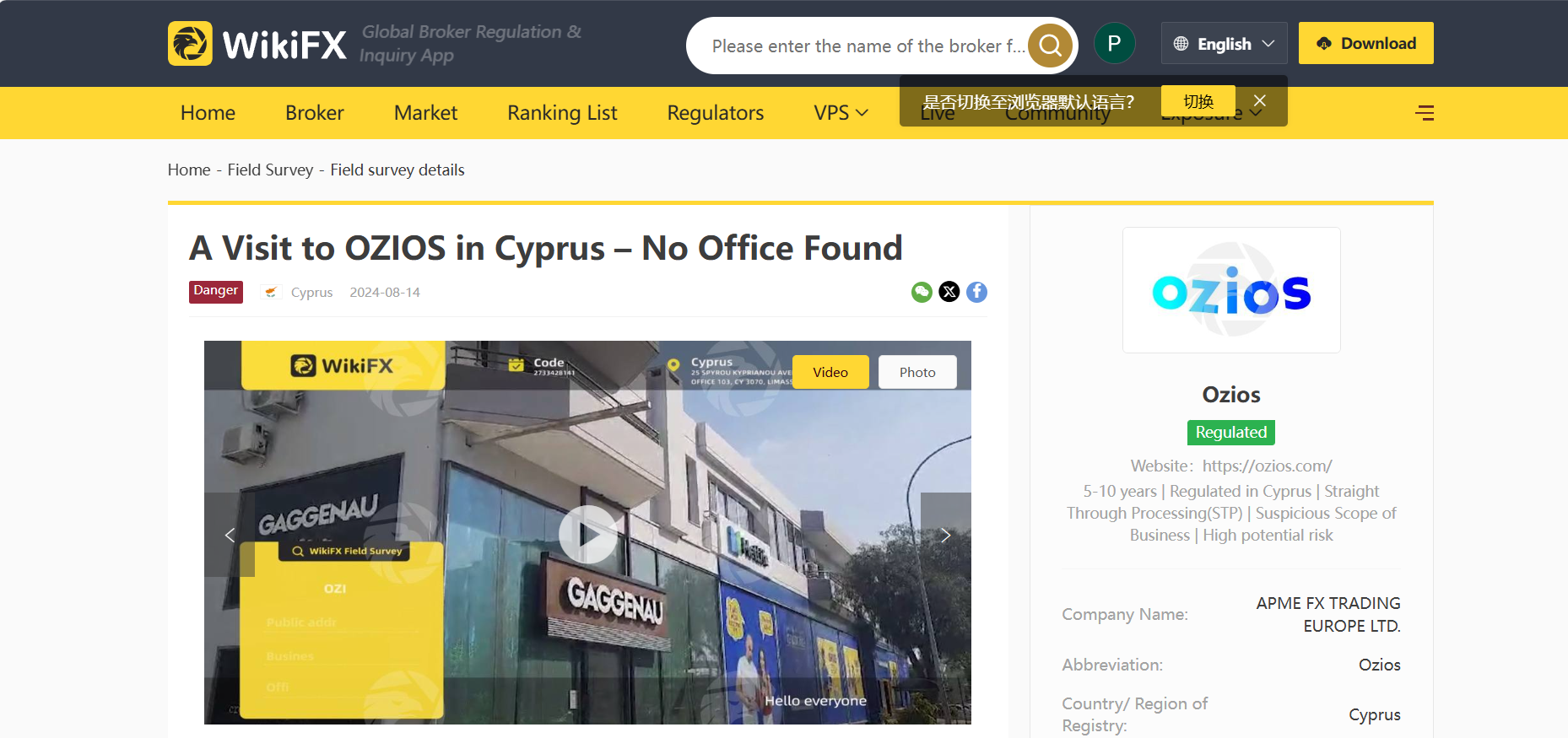Share article via WeChat icon

[x=922, y=292]
